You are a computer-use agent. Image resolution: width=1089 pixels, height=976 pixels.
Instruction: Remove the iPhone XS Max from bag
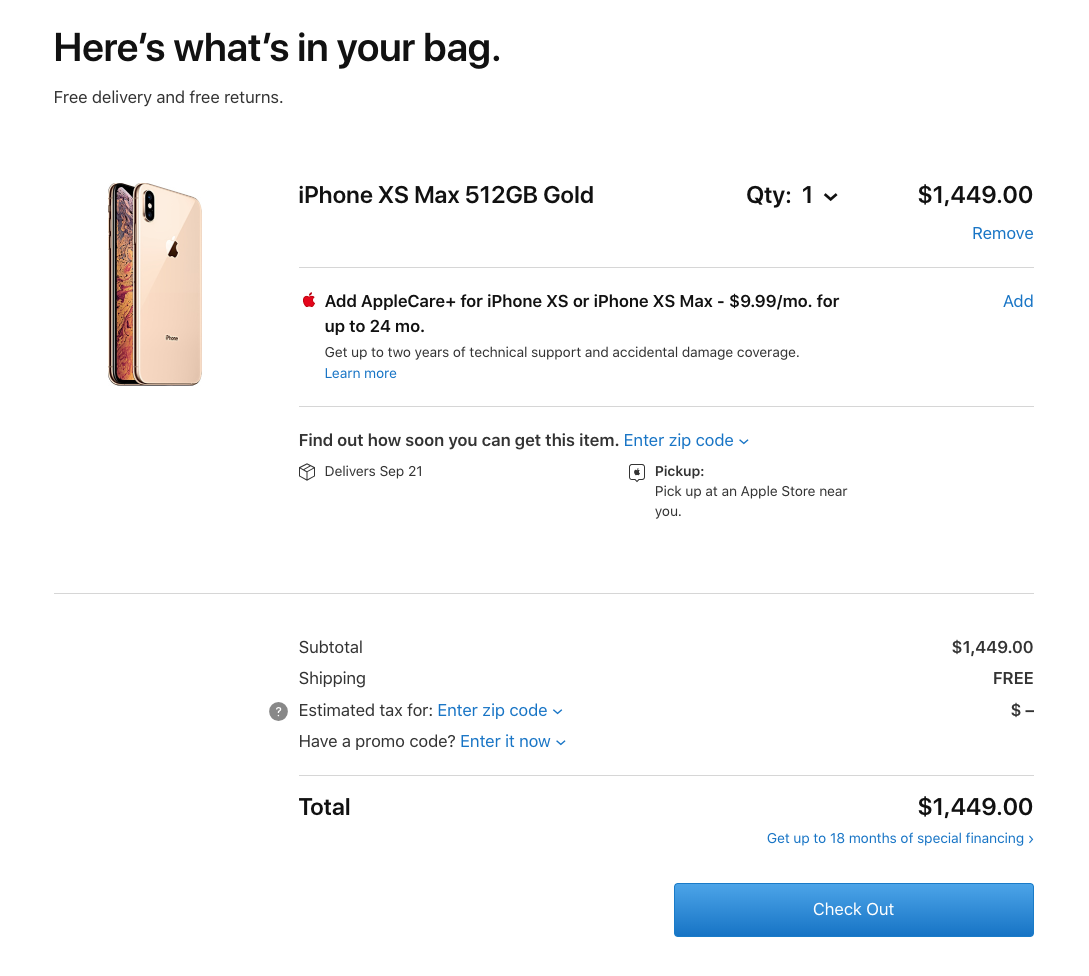[x=1002, y=233]
